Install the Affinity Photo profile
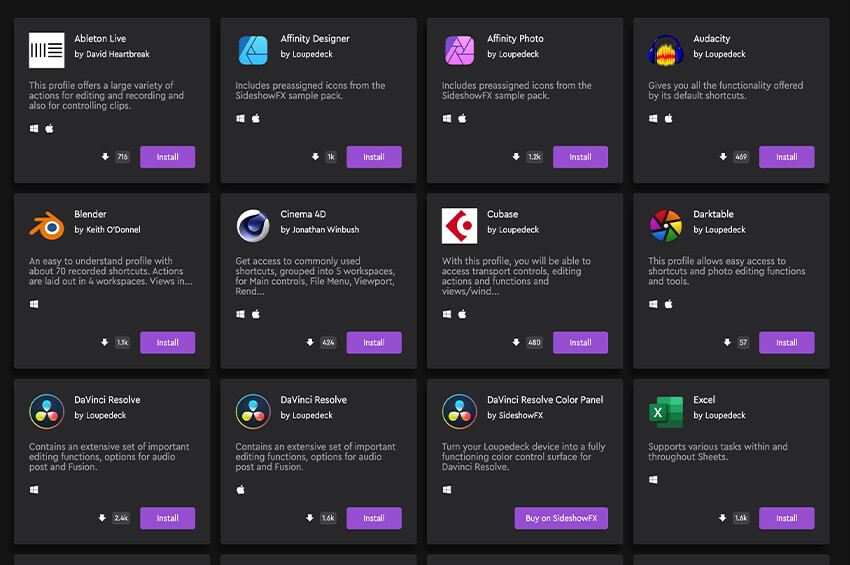The height and width of the screenshot is (565, 850). [581, 157]
